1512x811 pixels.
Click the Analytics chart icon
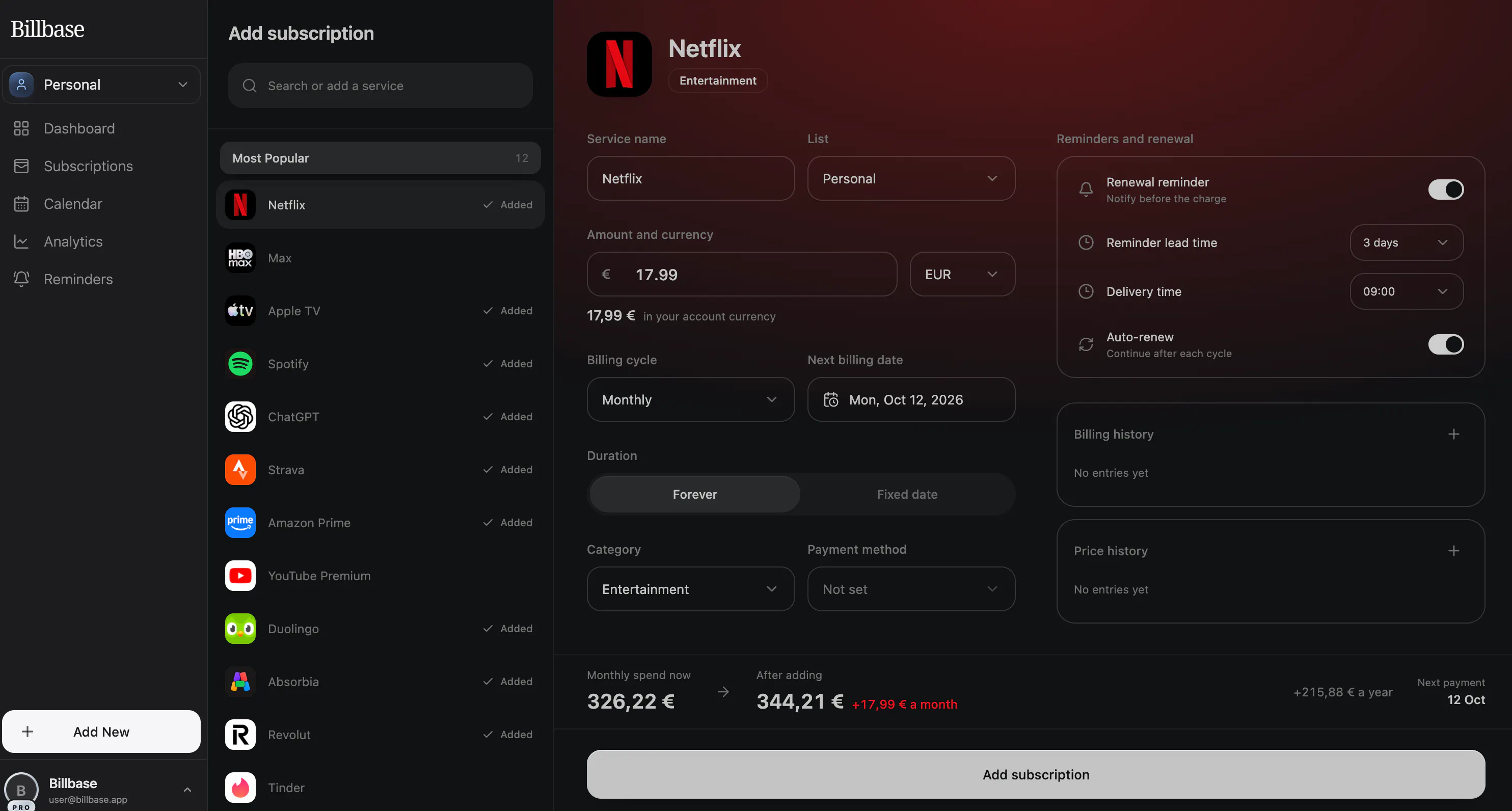(x=21, y=241)
